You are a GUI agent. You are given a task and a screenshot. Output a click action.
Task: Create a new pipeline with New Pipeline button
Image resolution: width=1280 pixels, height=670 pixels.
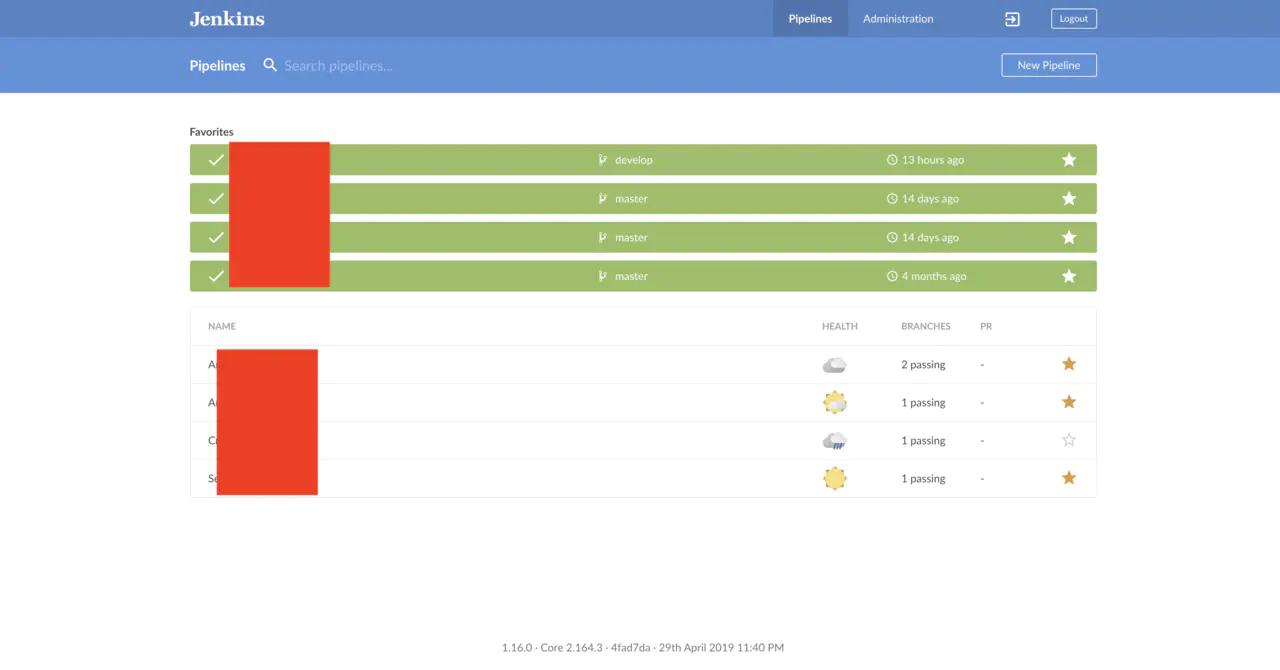click(x=1049, y=65)
